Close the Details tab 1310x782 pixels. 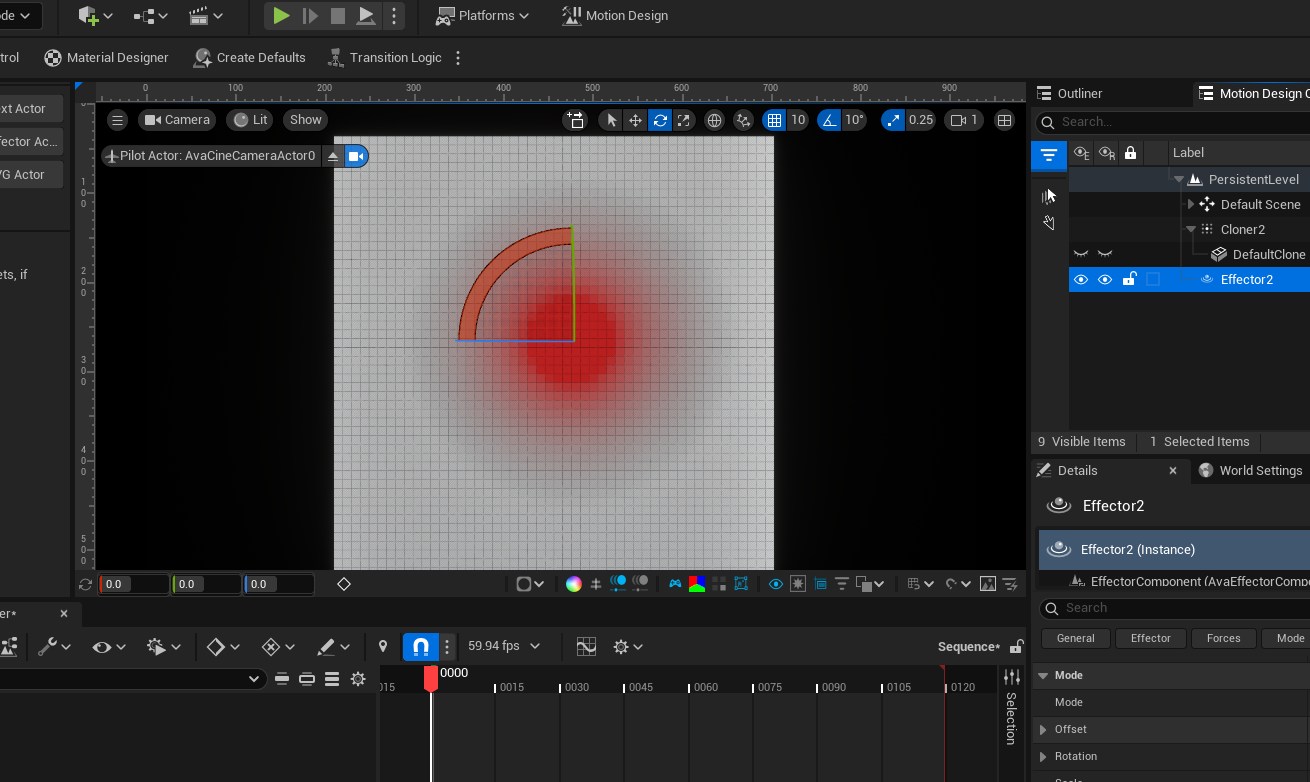click(1173, 470)
